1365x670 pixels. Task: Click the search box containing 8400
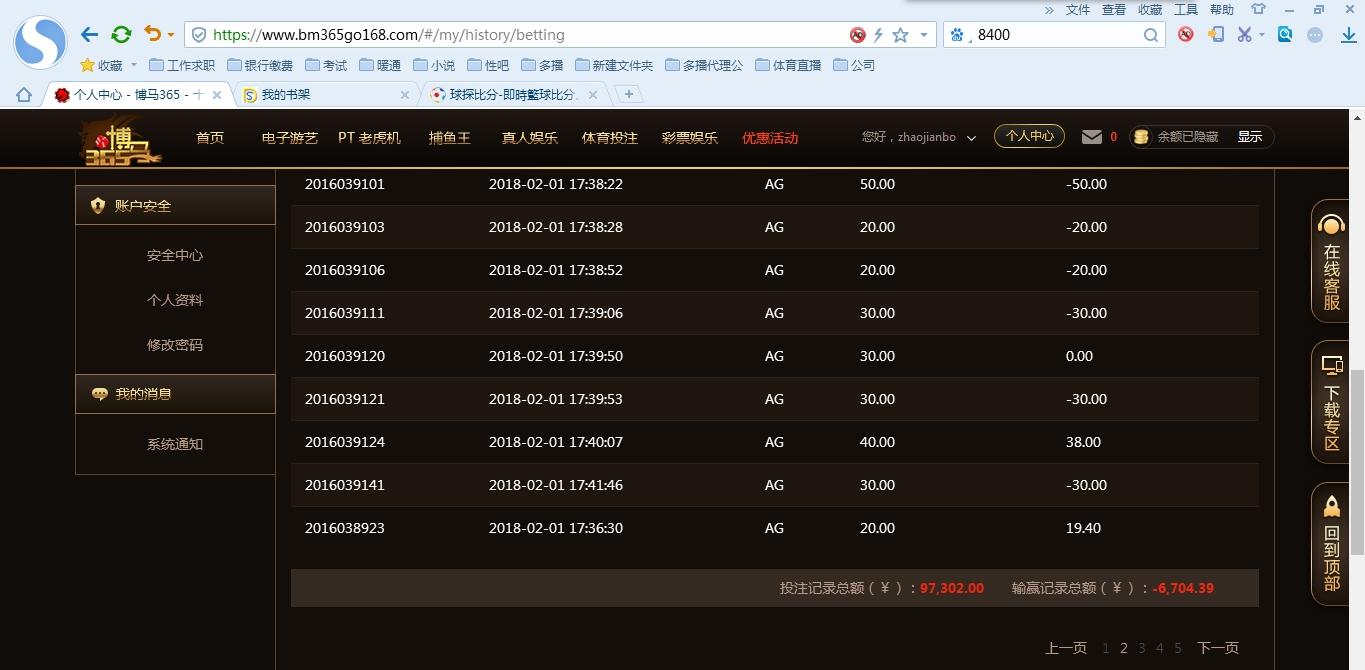click(1056, 35)
